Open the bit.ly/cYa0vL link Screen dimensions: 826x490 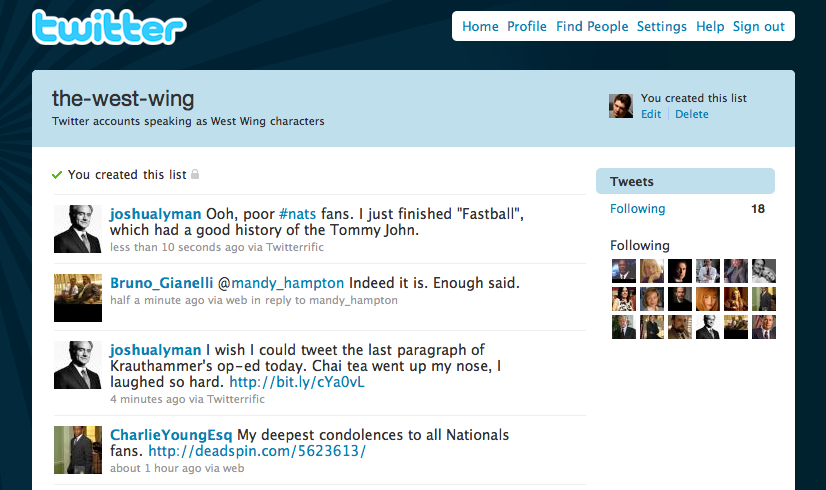pos(297,381)
